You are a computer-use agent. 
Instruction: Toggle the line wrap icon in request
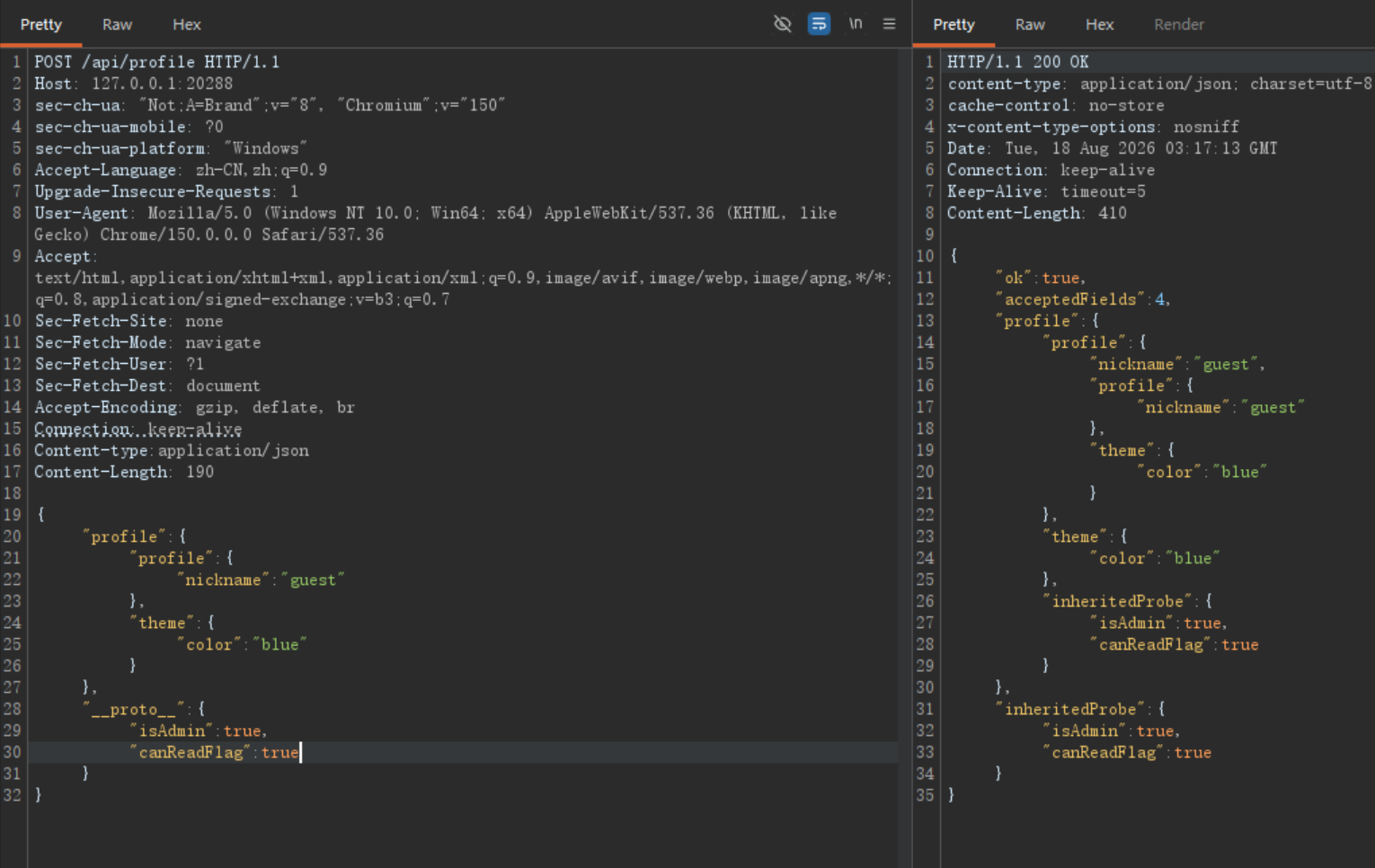click(819, 24)
